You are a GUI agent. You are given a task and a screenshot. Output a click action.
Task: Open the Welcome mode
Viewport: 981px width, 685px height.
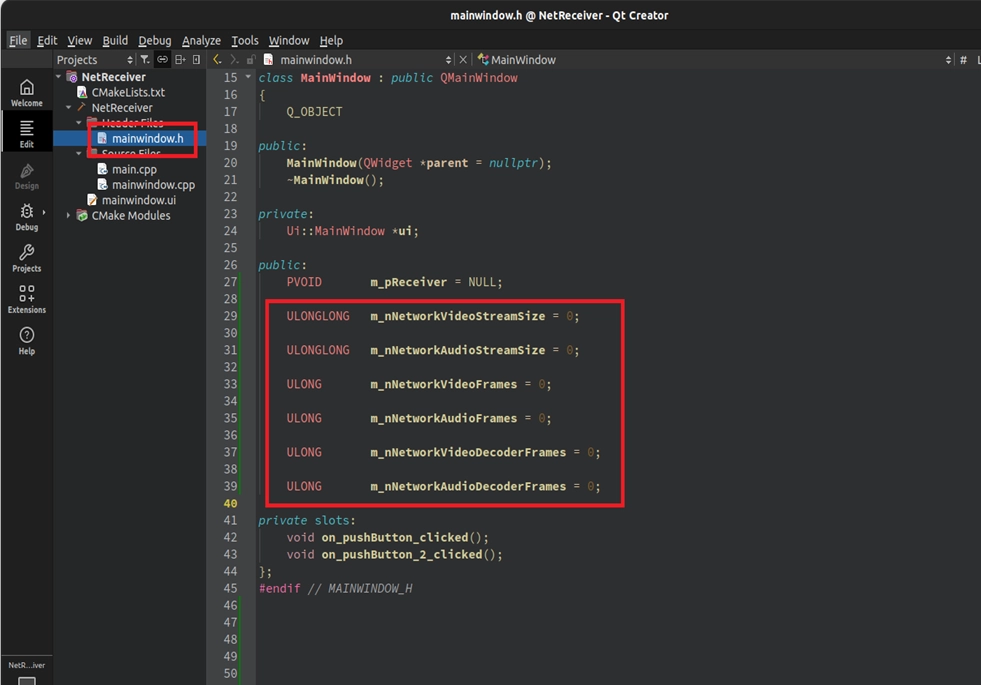click(x=26, y=93)
